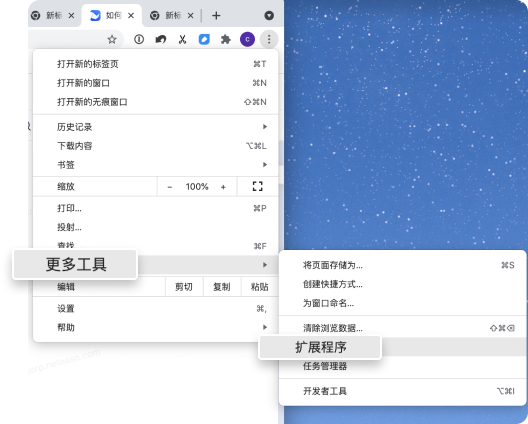Close the active 如何 tab

(x=131, y=15)
